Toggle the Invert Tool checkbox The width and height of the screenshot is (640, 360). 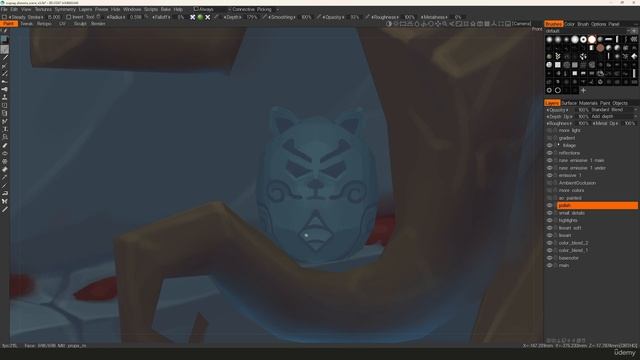point(69,17)
